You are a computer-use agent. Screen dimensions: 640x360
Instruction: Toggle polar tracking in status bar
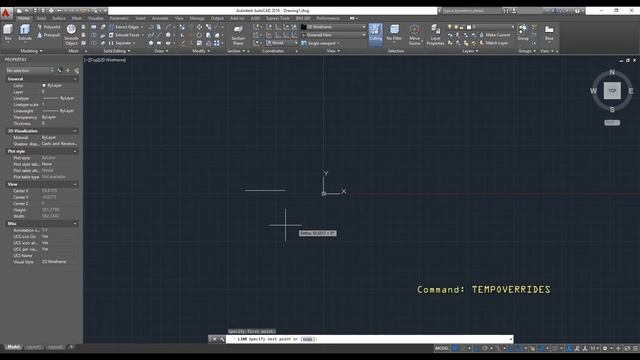tap(484, 348)
